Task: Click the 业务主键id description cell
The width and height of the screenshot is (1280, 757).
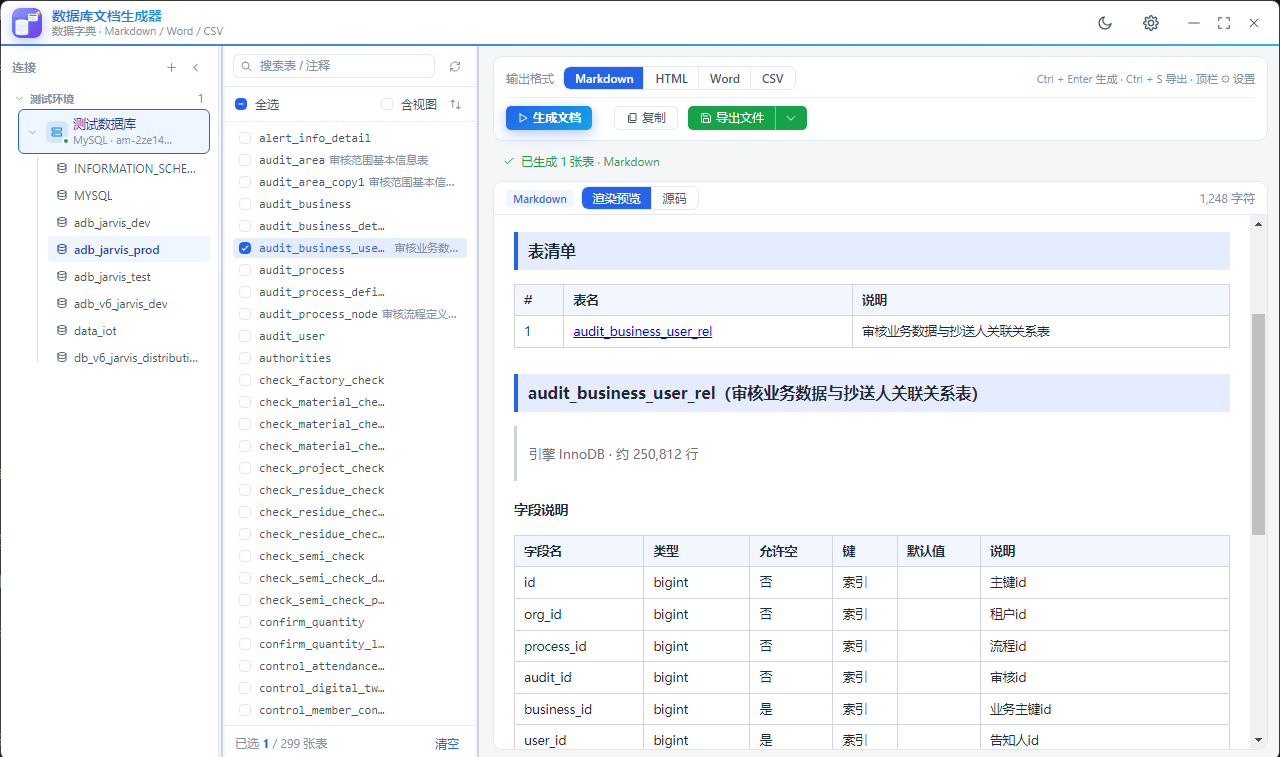Action: pos(1104,709)
